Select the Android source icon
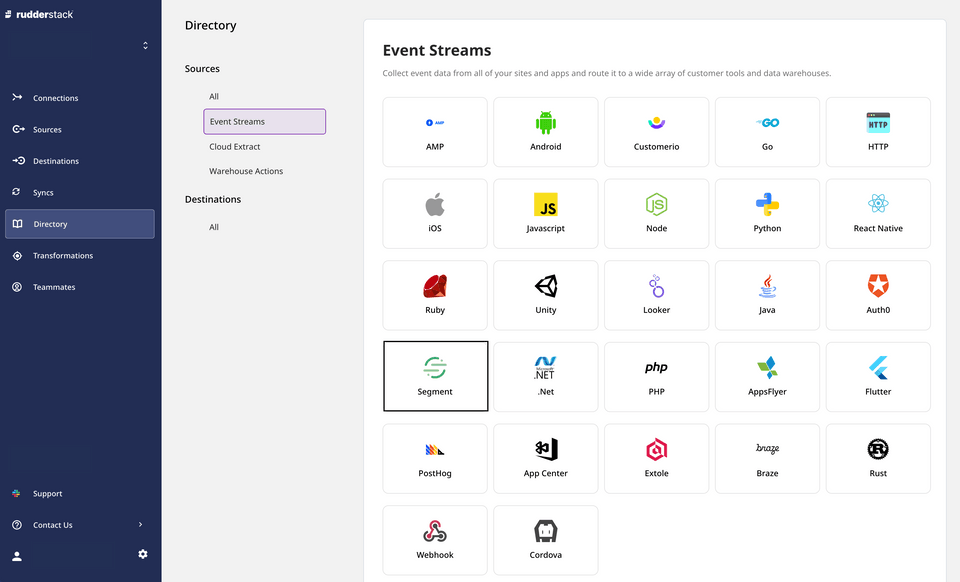The width and height of the screenshot is (960, 582). (x=545, y=123)
